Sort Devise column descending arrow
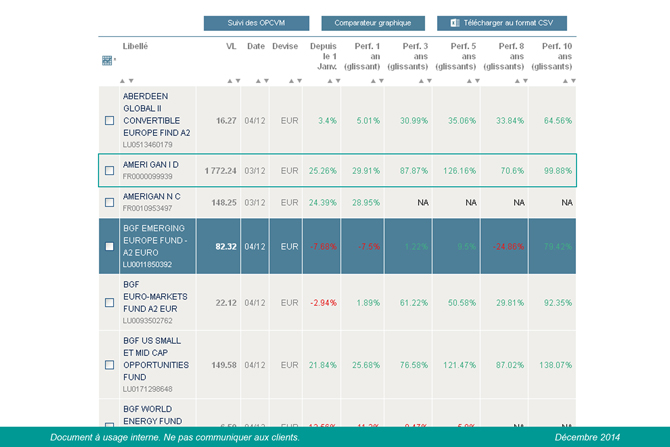Image resolution: width=670 pixels, height=447 pixels. (294, 80)
